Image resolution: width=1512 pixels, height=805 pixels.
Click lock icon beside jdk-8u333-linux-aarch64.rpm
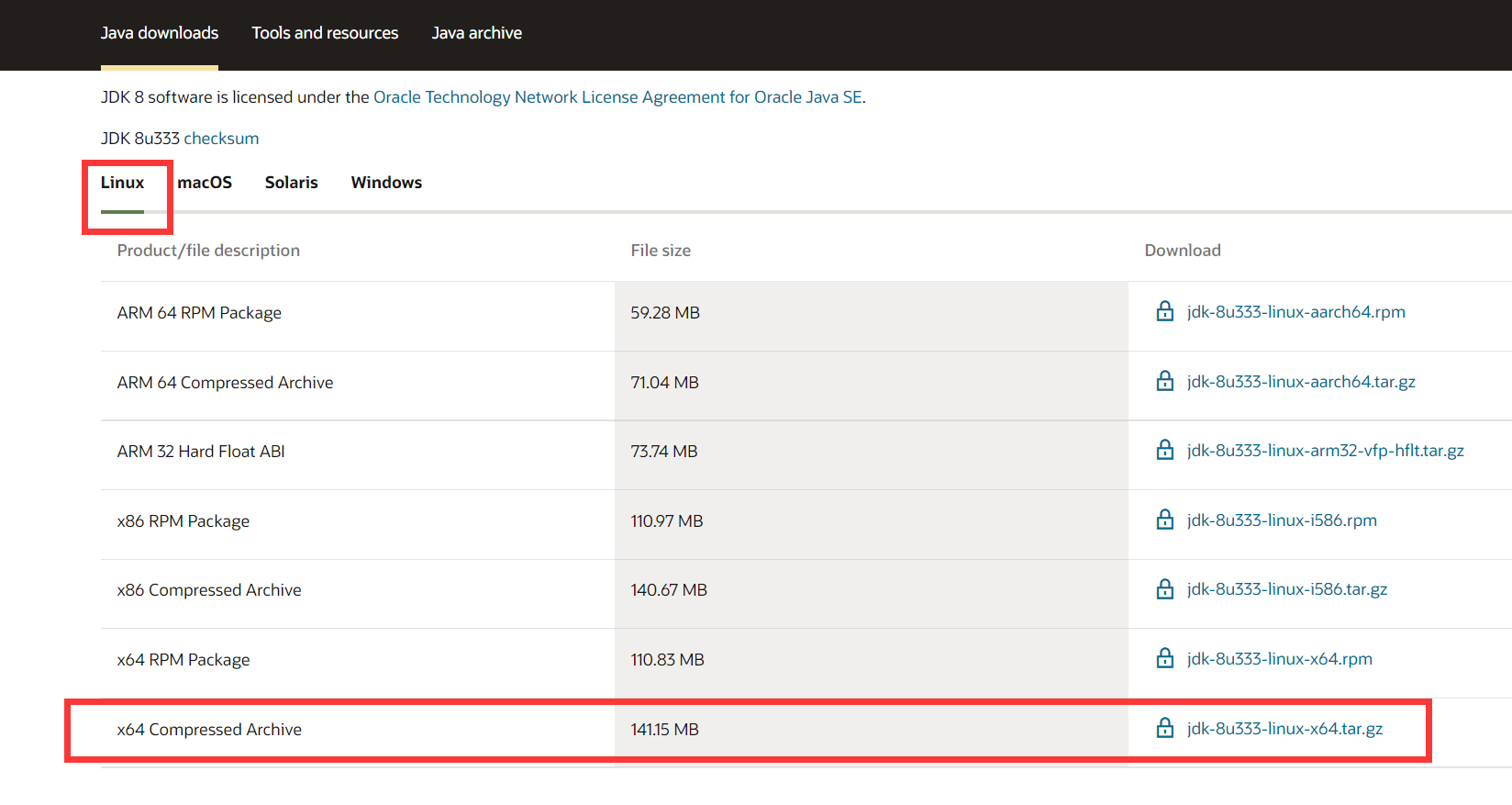coord(1164,311)
